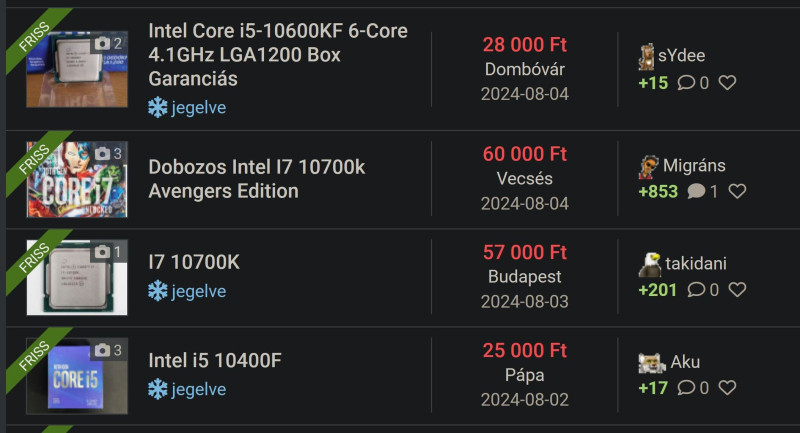Click the heart icon on Migráns' listing

(737, 191)
